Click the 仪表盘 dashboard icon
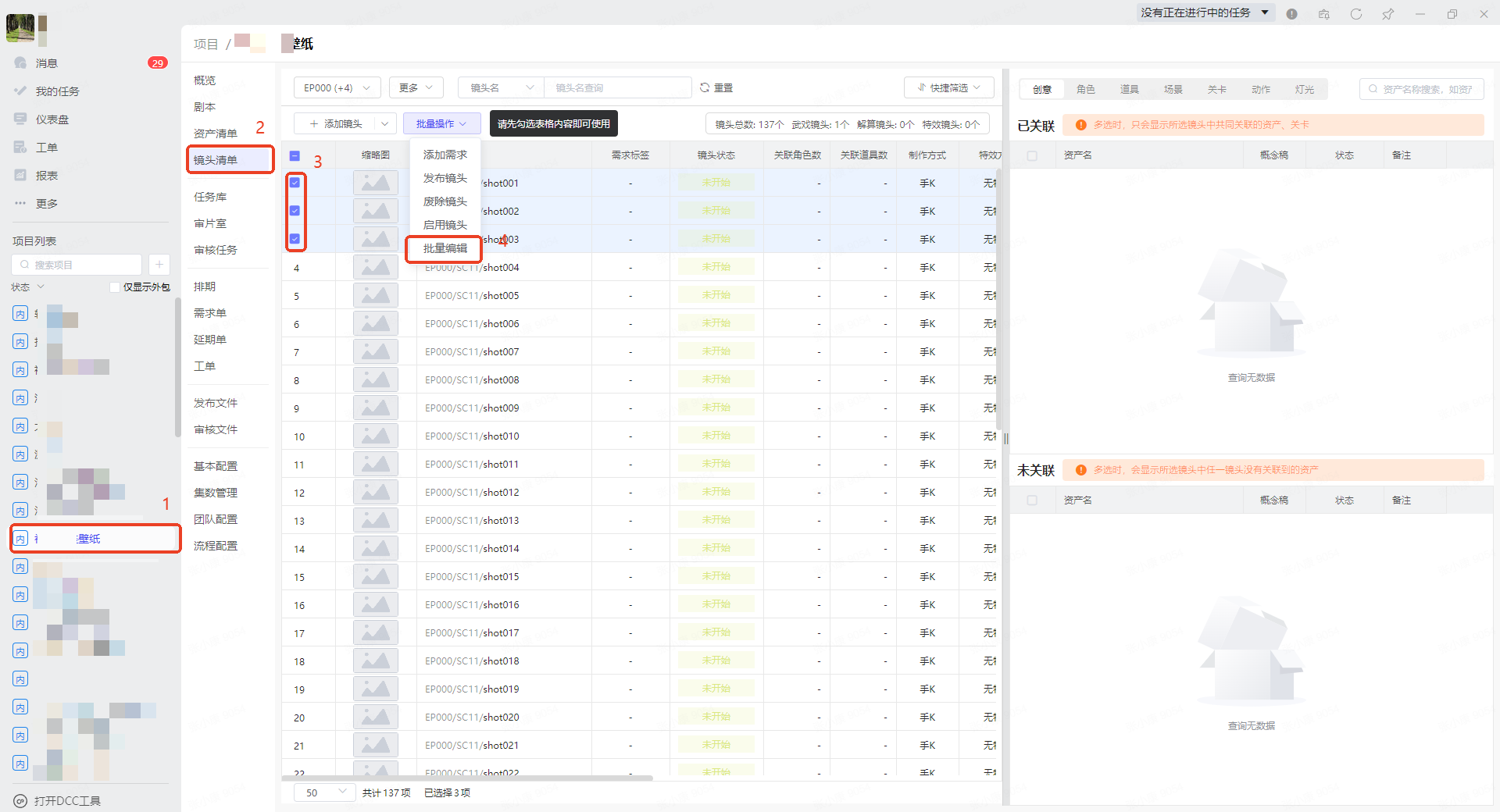The height and width of the screenshot is (812, 1500). (x=21, y=119)
